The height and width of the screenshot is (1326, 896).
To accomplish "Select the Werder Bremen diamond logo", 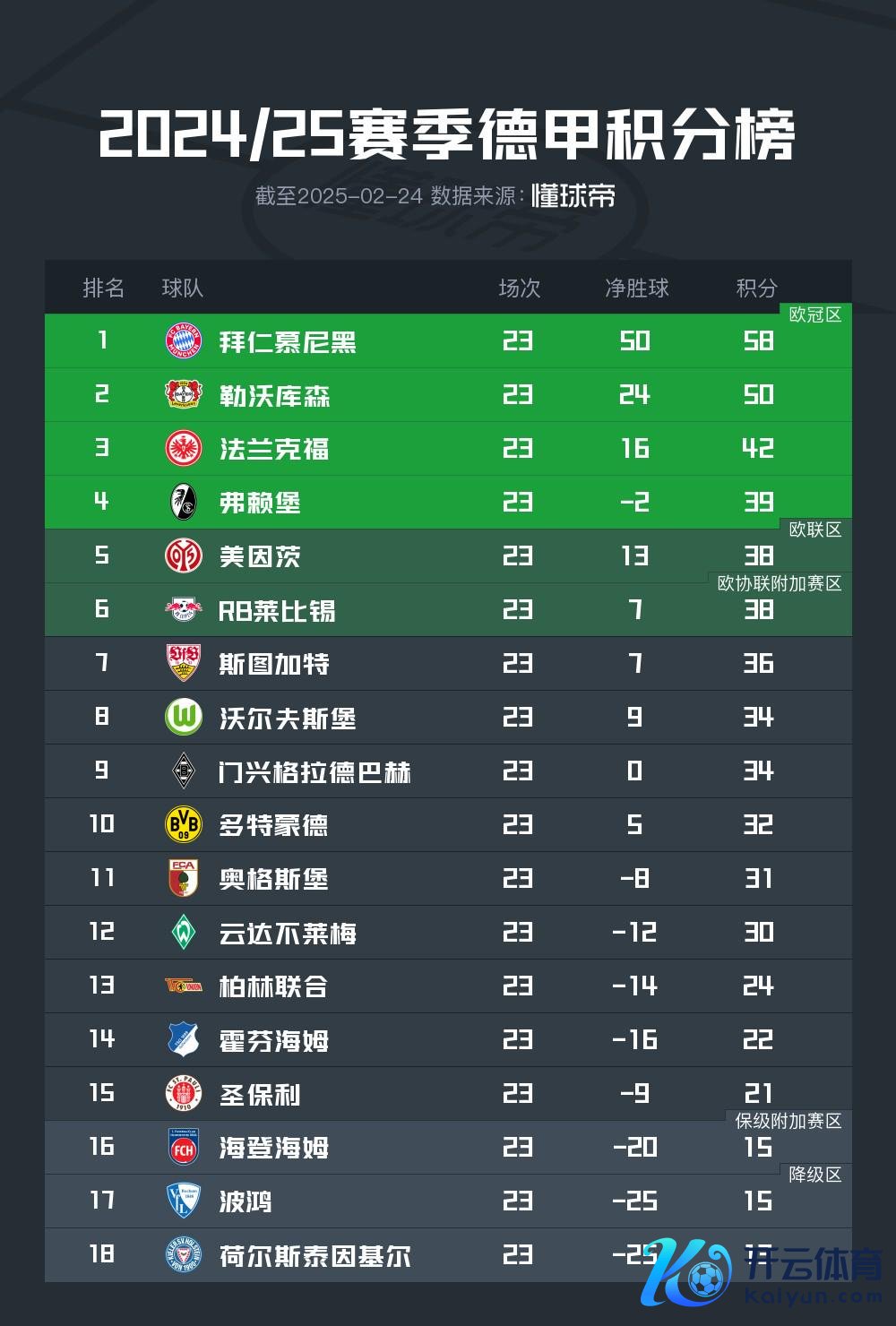I will (184, 932).
